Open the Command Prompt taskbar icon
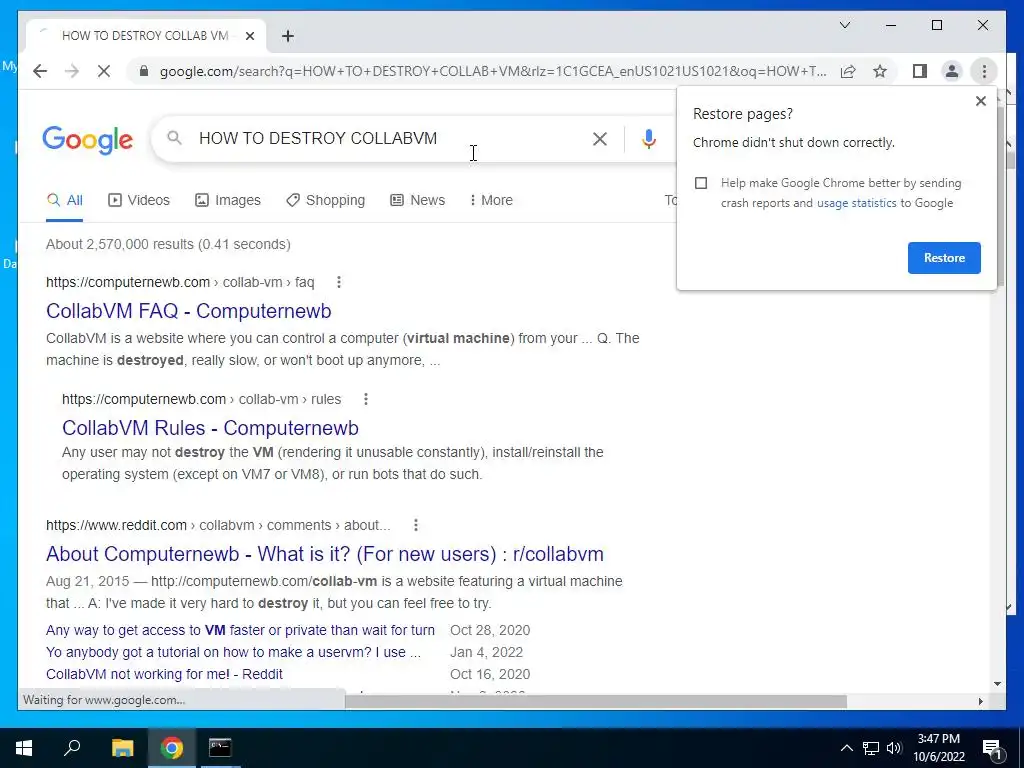The height and width of the screenshot is (768, 1024). coord(219,748)
